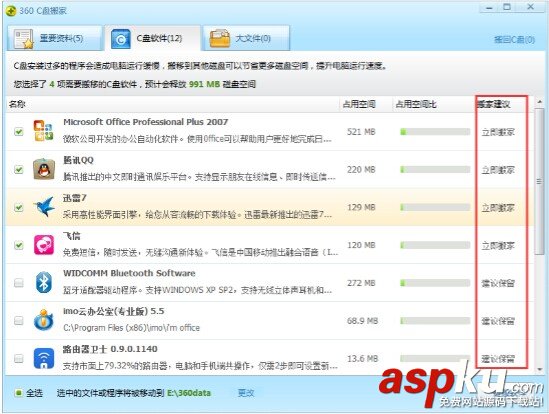Click the E:\360data destination path

(x=189, y=393)
